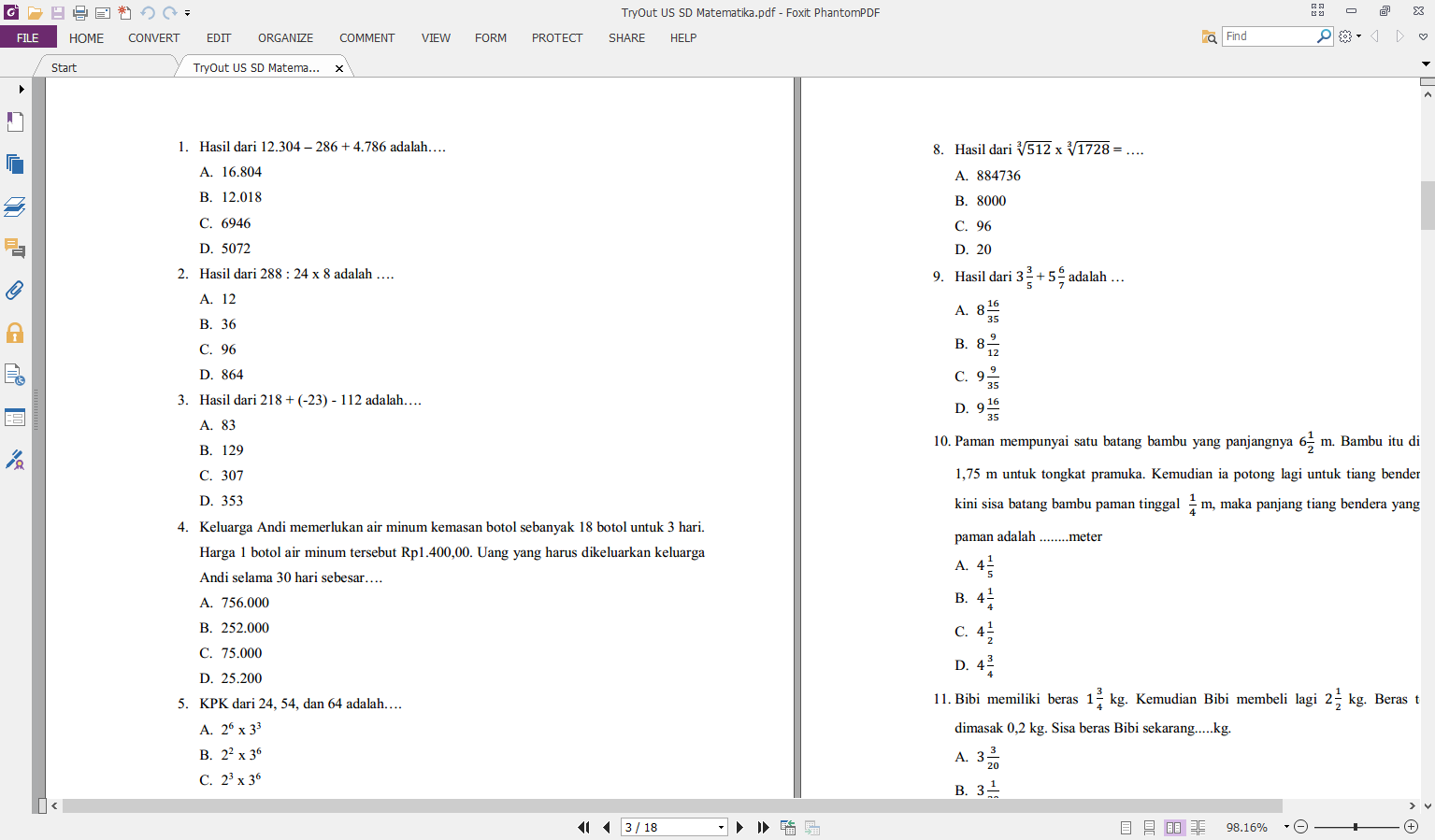Switch to the SHARE ribbon tab
Image resolution: width=1435 pixels, height=840 pixels.
[x=626, y=37]
